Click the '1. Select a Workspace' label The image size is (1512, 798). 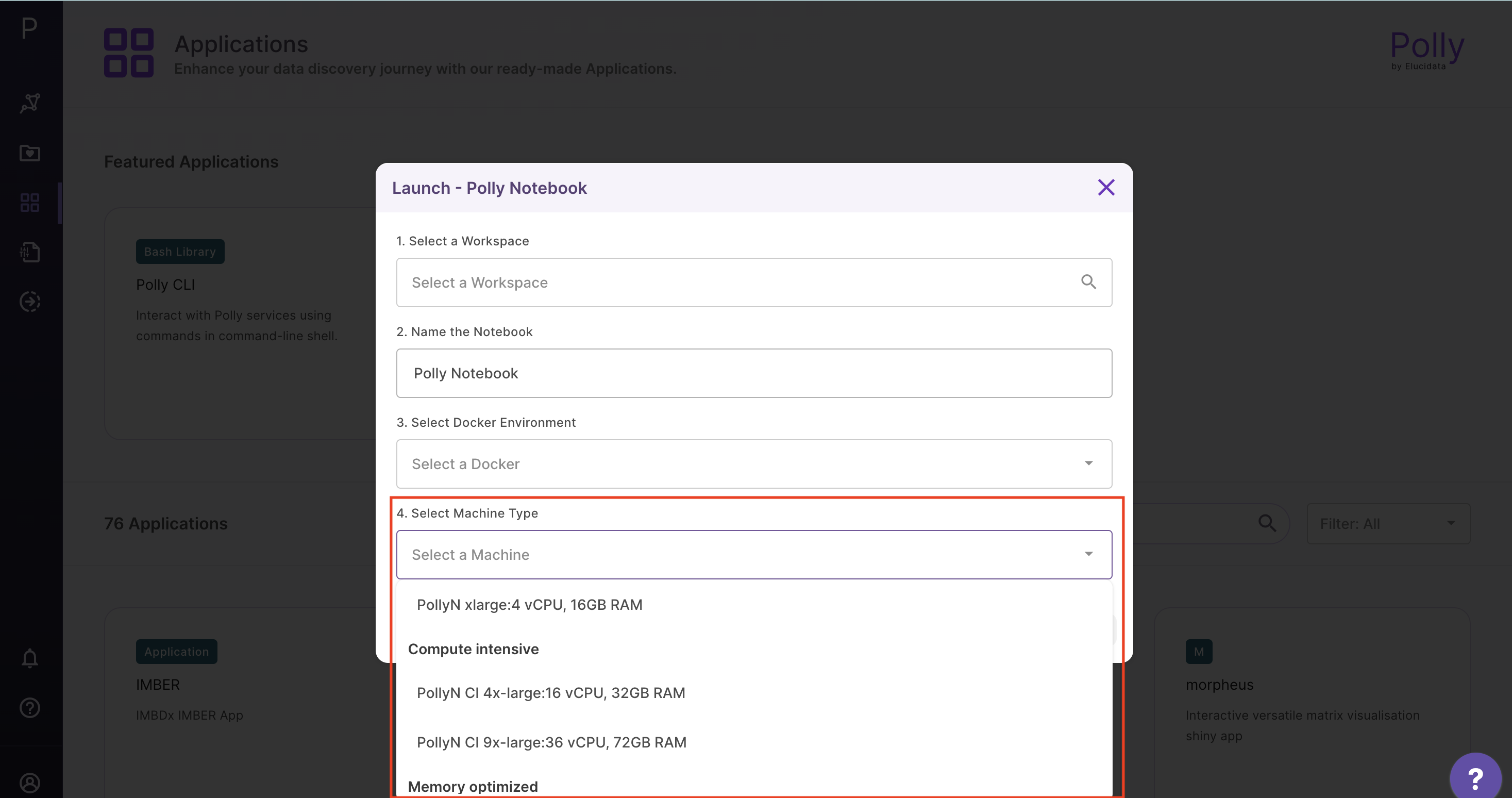(463, 241)
